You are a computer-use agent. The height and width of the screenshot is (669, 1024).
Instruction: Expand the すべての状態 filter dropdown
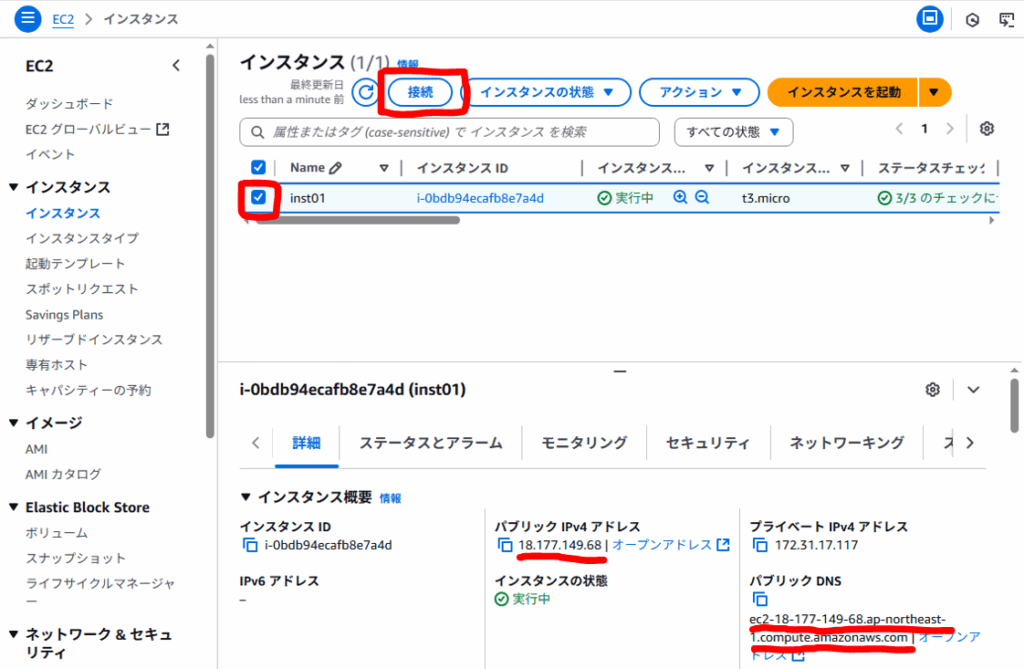click(x=733, y=132)
